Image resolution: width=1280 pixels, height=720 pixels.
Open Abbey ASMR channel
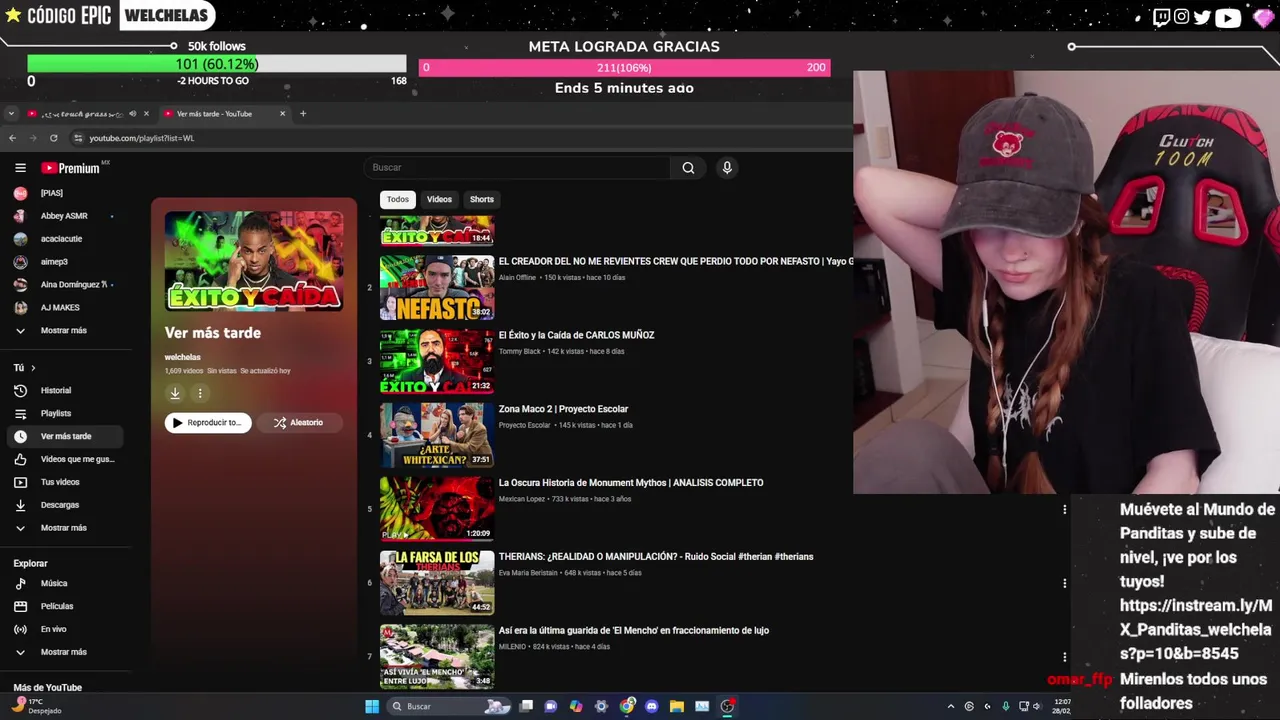pyautogui.click(x=66, y=216)
